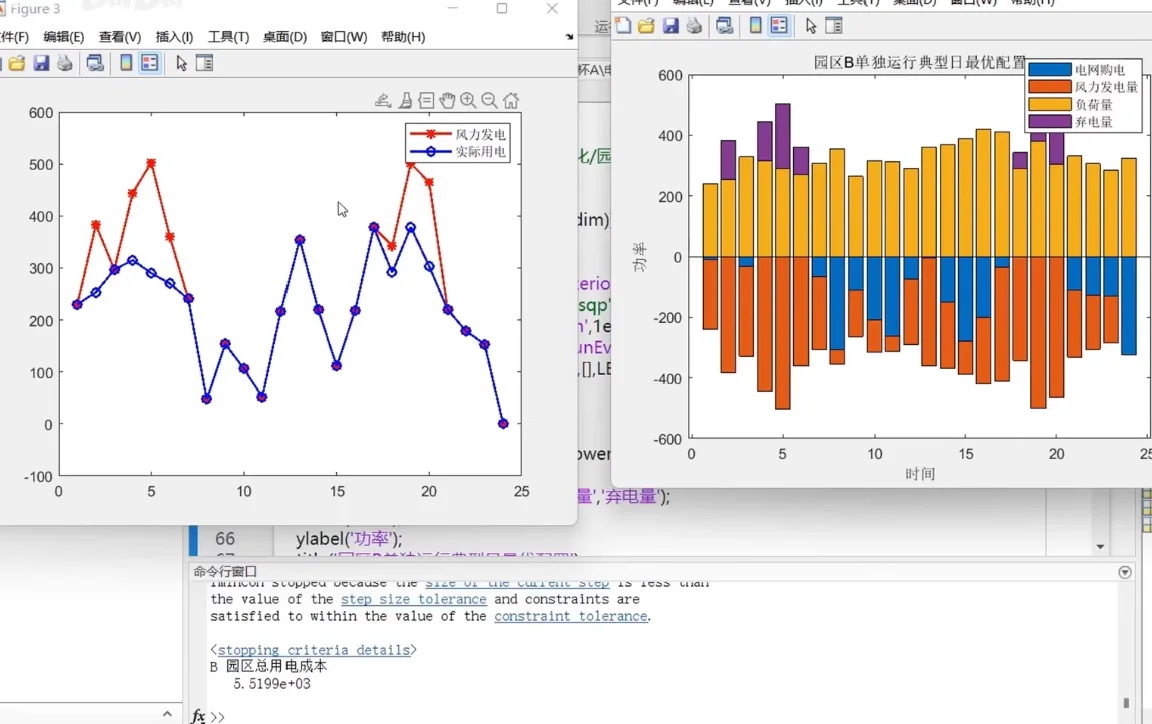Open 插入(I) menu in Figure 3
This screenshot has width=1152, height=724.
tap(174, 37)
